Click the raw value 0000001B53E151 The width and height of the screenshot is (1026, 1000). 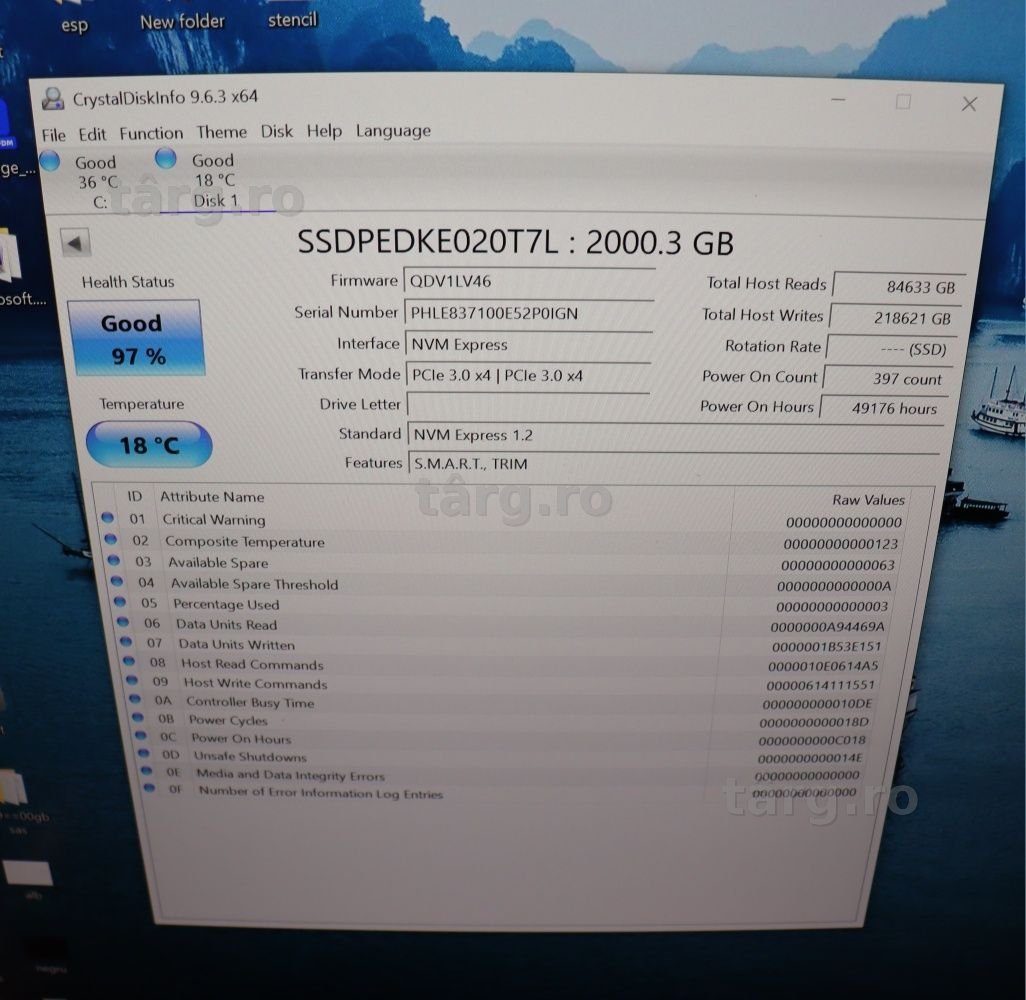826,647
